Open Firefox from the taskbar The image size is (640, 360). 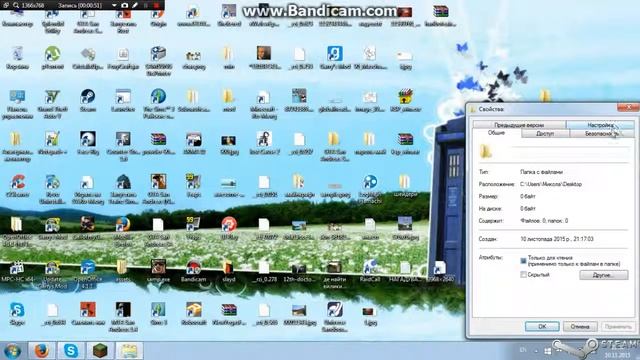[42, 351]
